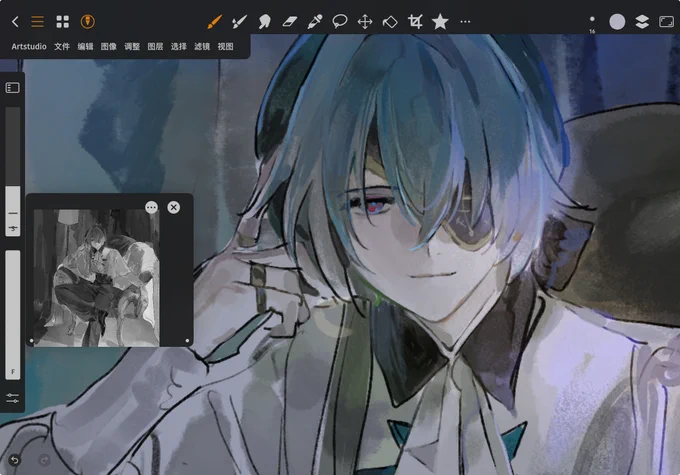Select the Paint bucket fill tool
This screenshot has width=680, height=475.
[390, 22]
